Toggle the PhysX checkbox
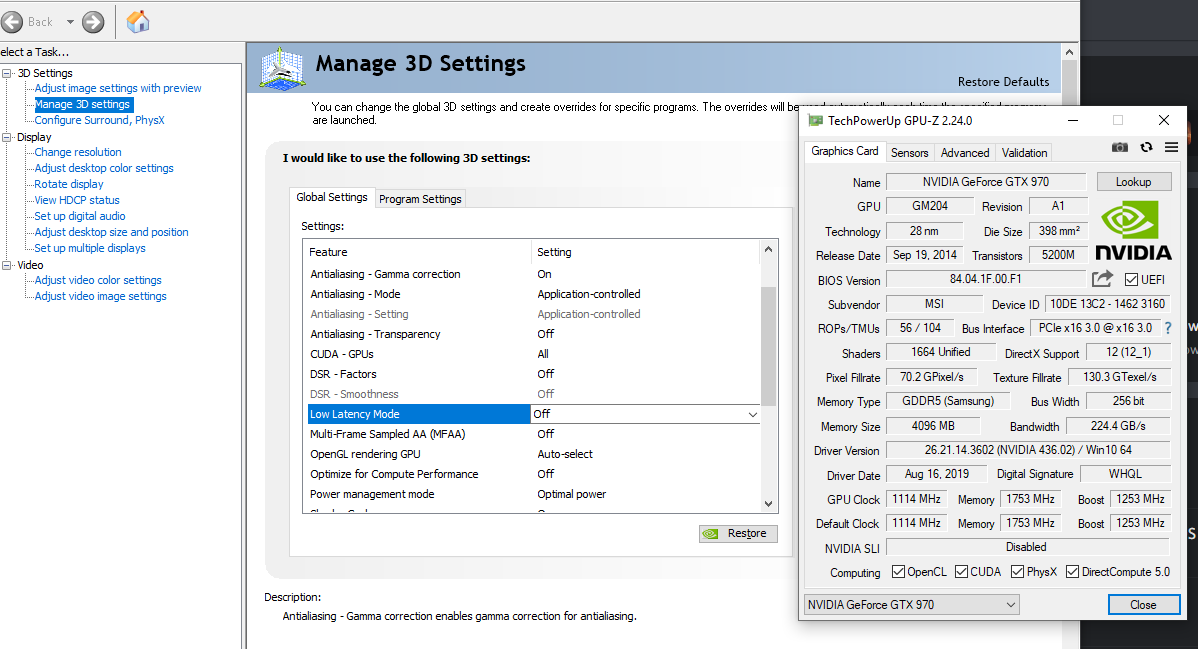The image size is (1198, 649). point(1017,572)
